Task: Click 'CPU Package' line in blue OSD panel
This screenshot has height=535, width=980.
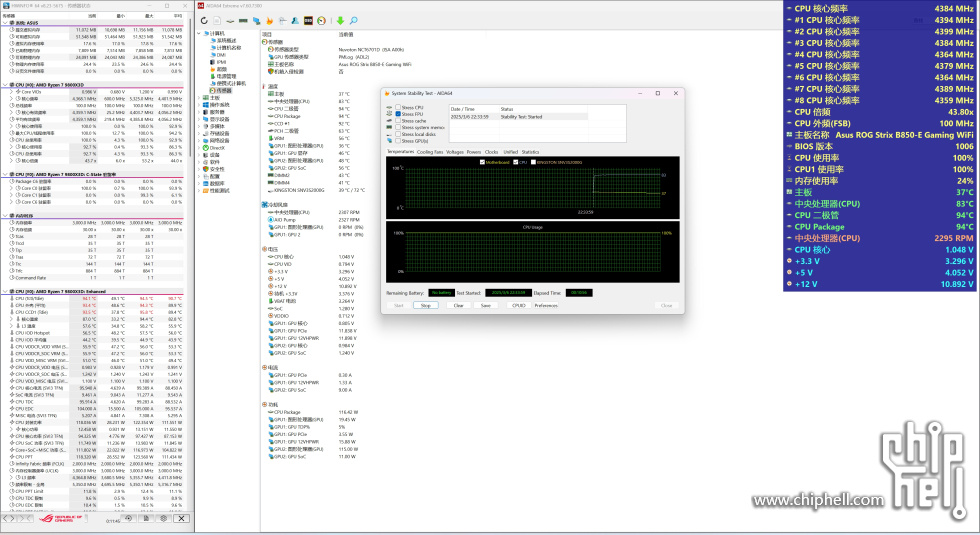Action: point(880,227)
